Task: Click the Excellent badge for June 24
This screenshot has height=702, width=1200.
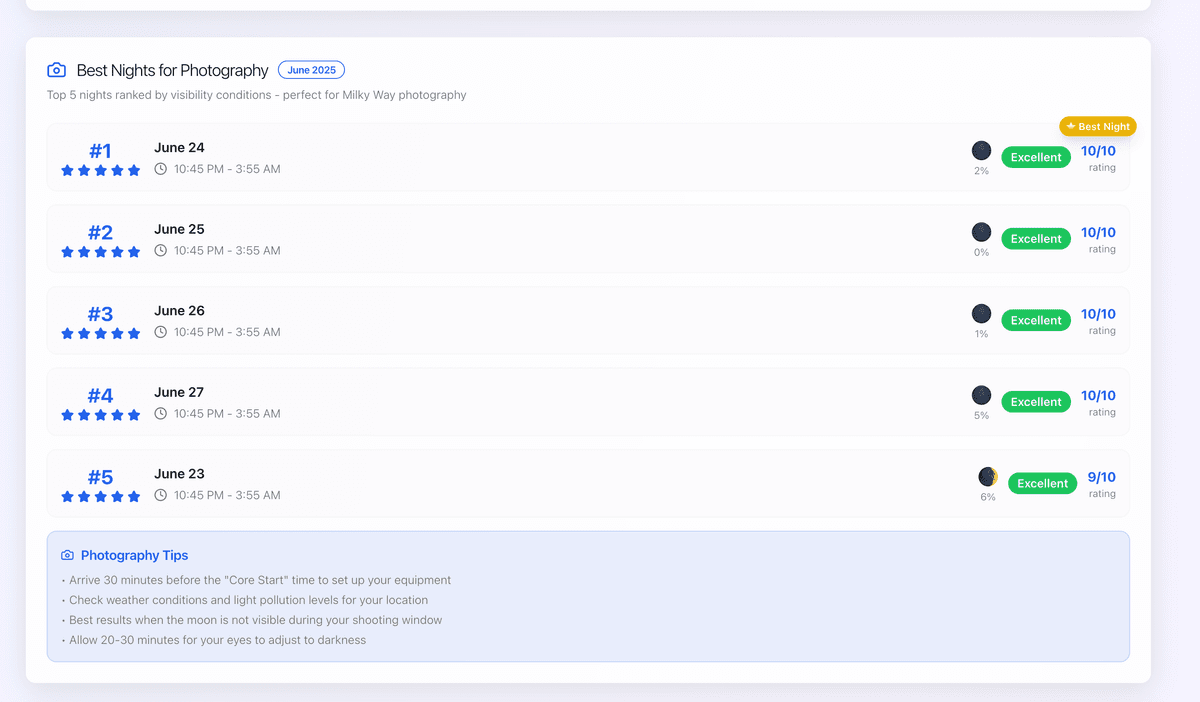Action: click(x=1035, y=158)
